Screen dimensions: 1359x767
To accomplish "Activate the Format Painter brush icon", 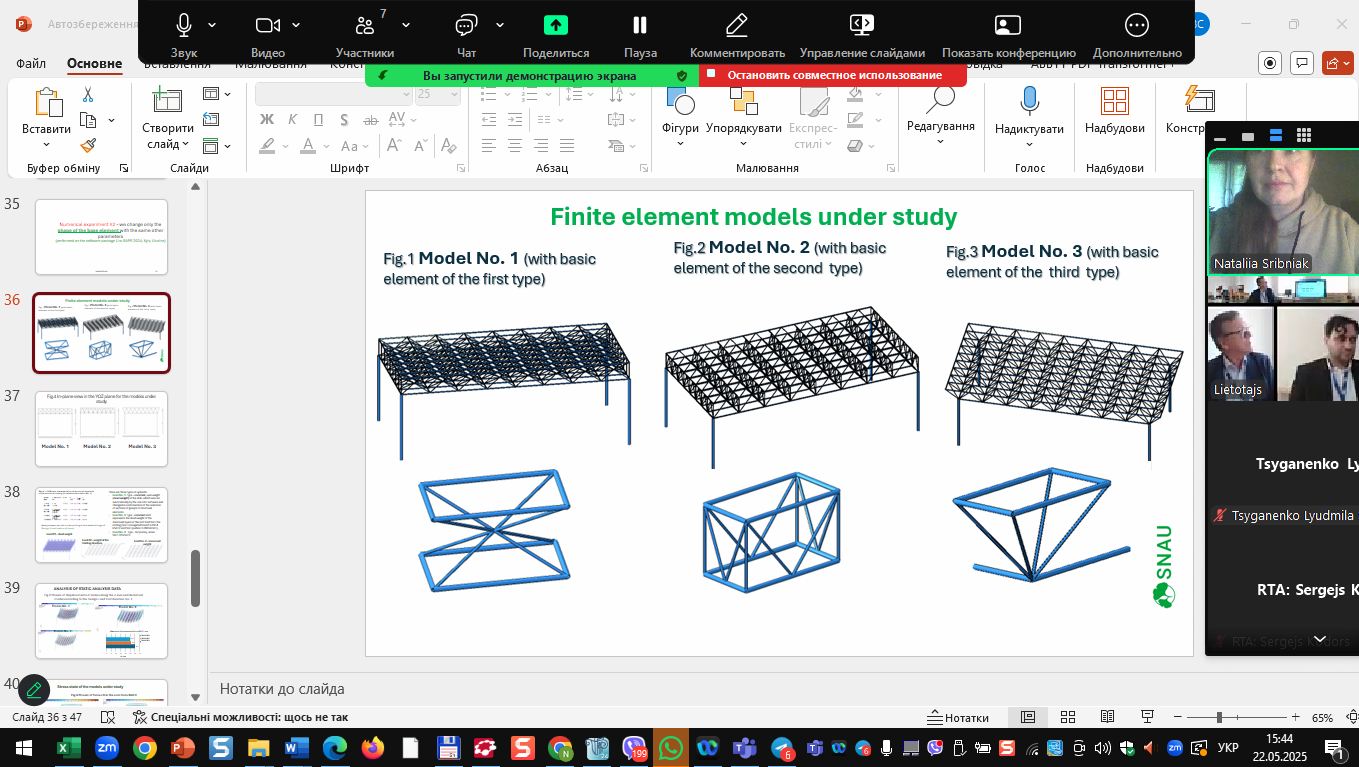I will pyautogui.click(x=88, y=146).
